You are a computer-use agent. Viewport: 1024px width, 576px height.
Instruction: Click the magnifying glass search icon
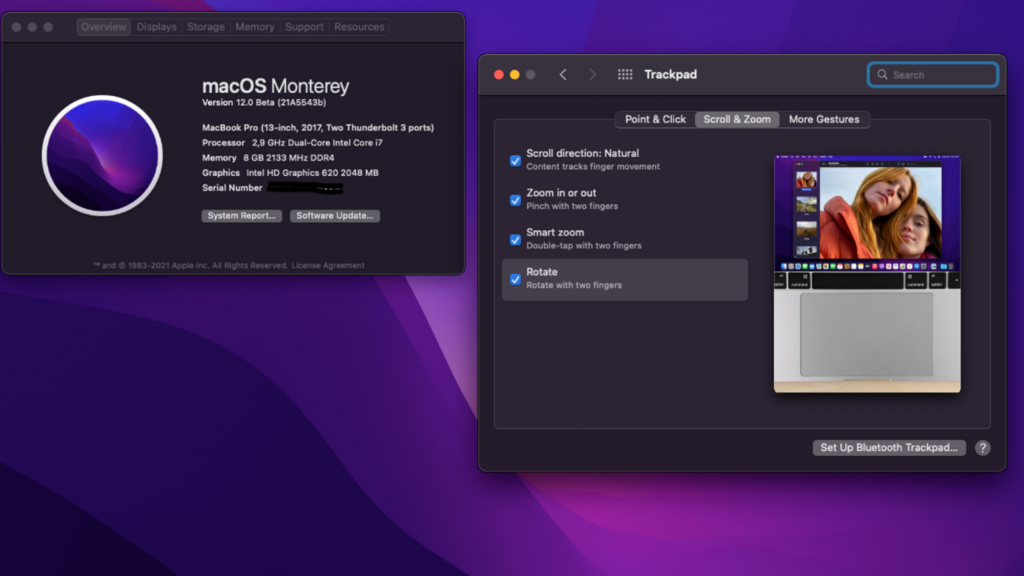[x=882, y=75]
